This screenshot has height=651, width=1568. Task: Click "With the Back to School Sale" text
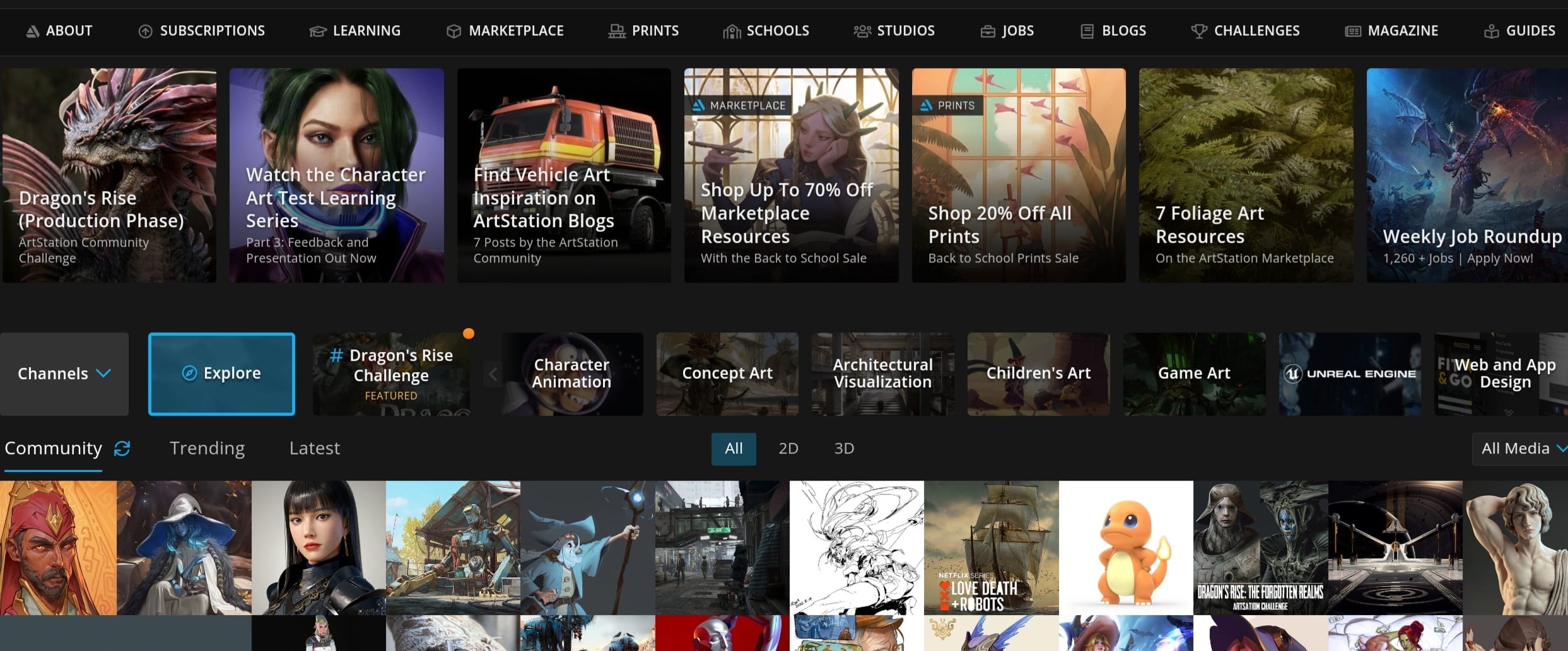(783, 258)
